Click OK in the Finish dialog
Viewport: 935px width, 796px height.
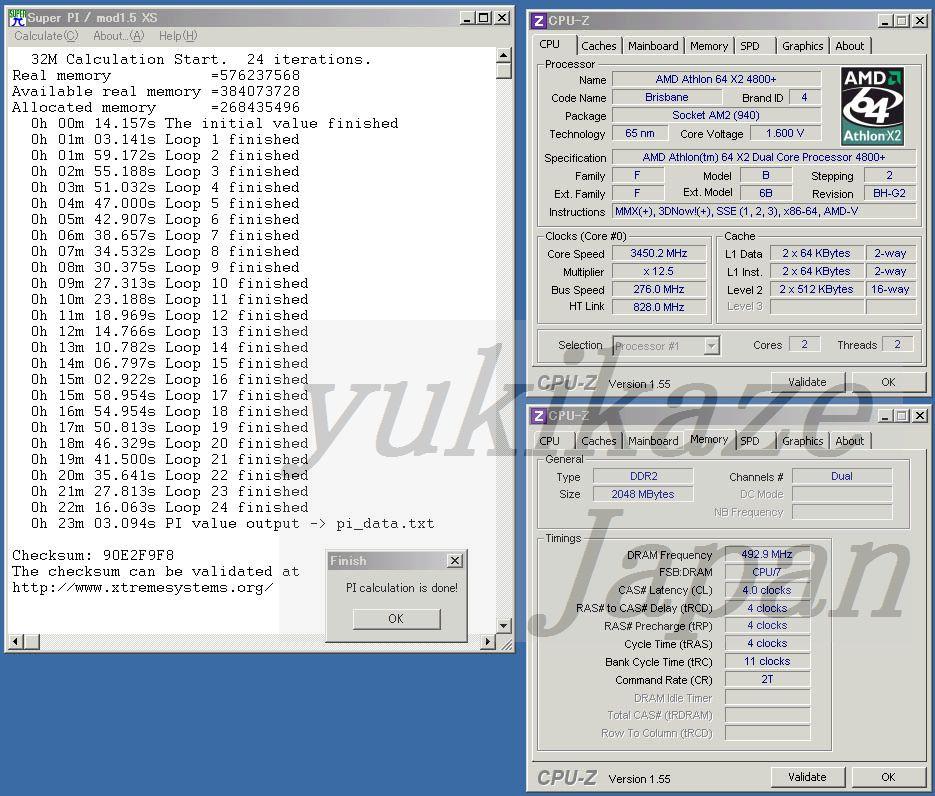coord(397,618)
